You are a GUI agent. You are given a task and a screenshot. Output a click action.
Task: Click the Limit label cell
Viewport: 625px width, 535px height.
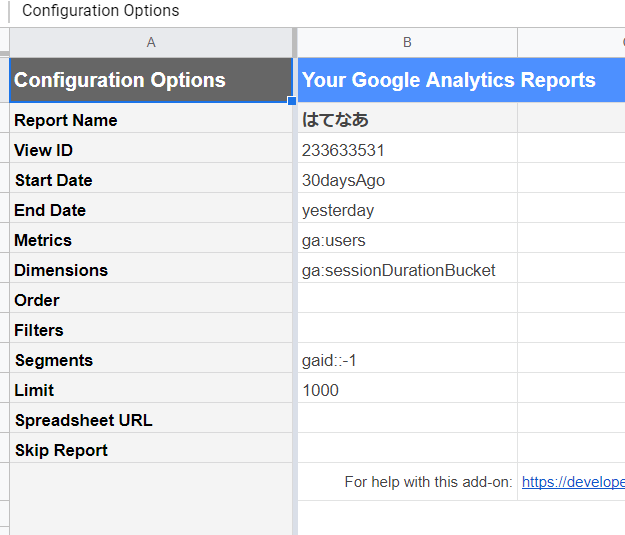[151, 388]
